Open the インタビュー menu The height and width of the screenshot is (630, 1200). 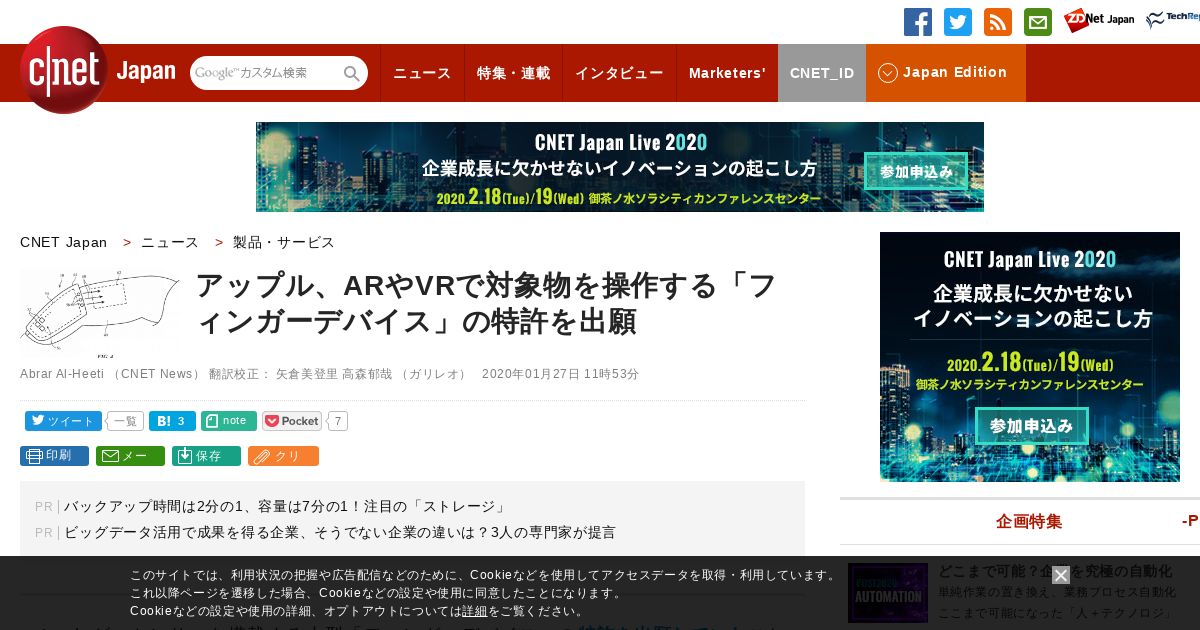tap(619, 73)
